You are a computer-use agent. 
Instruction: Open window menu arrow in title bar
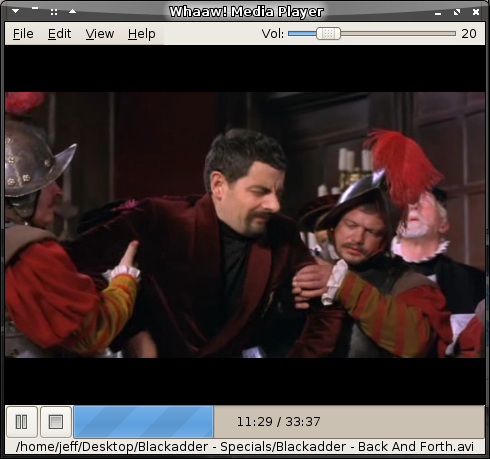(x=15, y=11)
